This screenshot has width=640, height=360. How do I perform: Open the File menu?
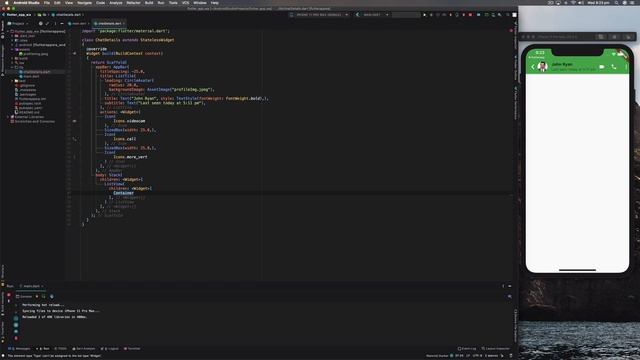(47, 2)
